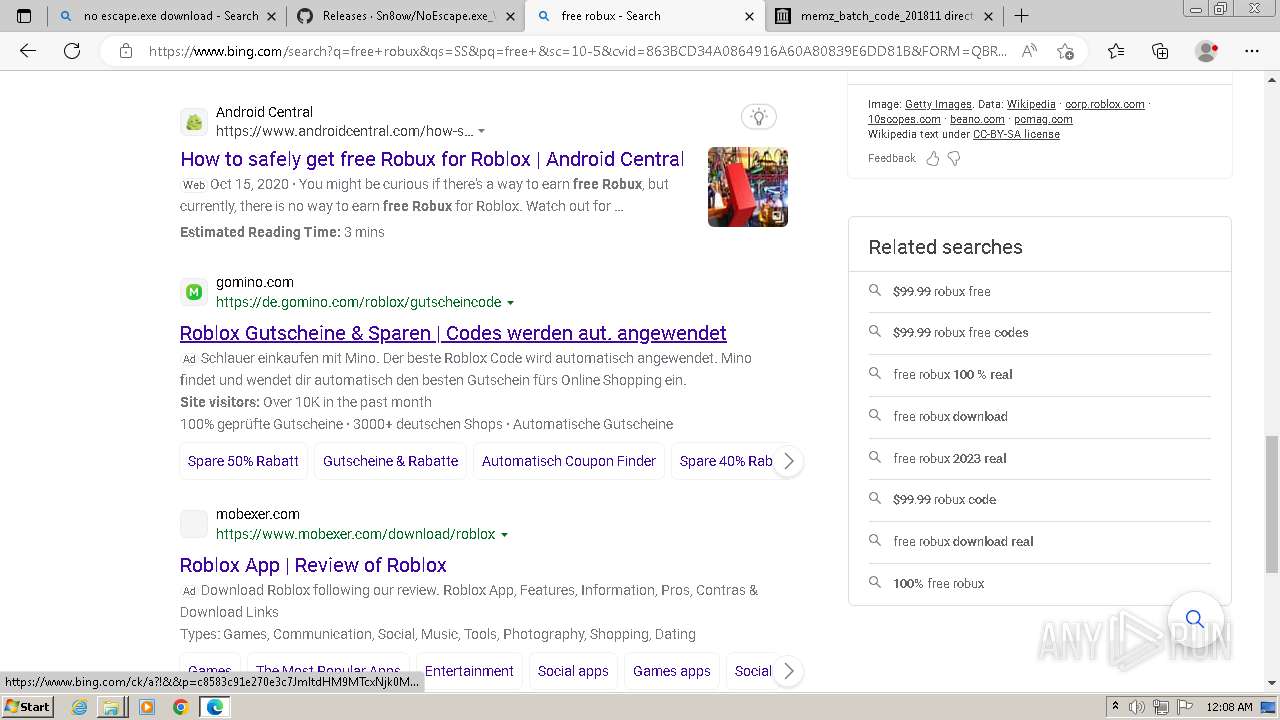
Task: Open the tab actions menu icon
Action: pos(24,16)
